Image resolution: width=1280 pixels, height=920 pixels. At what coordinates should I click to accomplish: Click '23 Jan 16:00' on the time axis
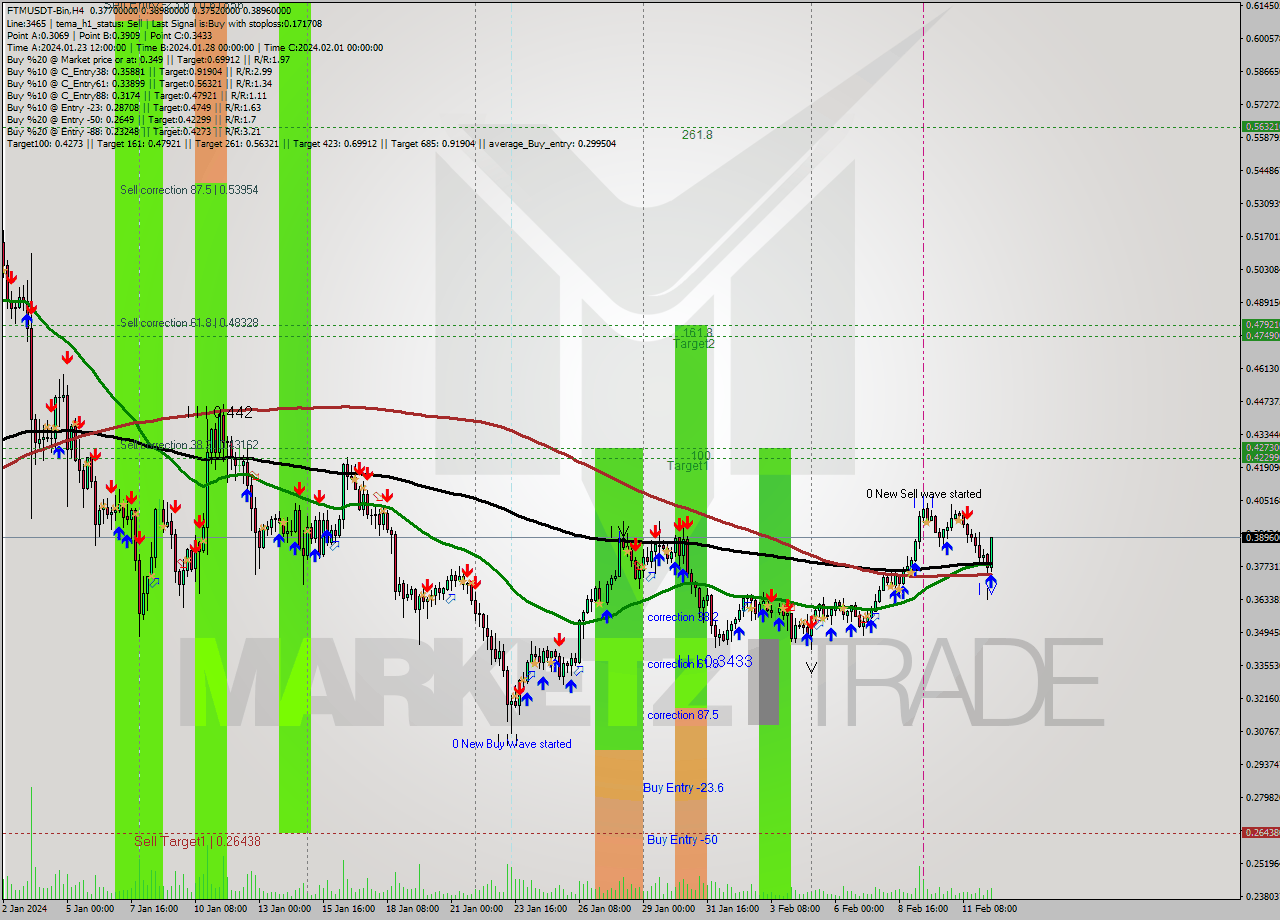[x=540, y=909]
